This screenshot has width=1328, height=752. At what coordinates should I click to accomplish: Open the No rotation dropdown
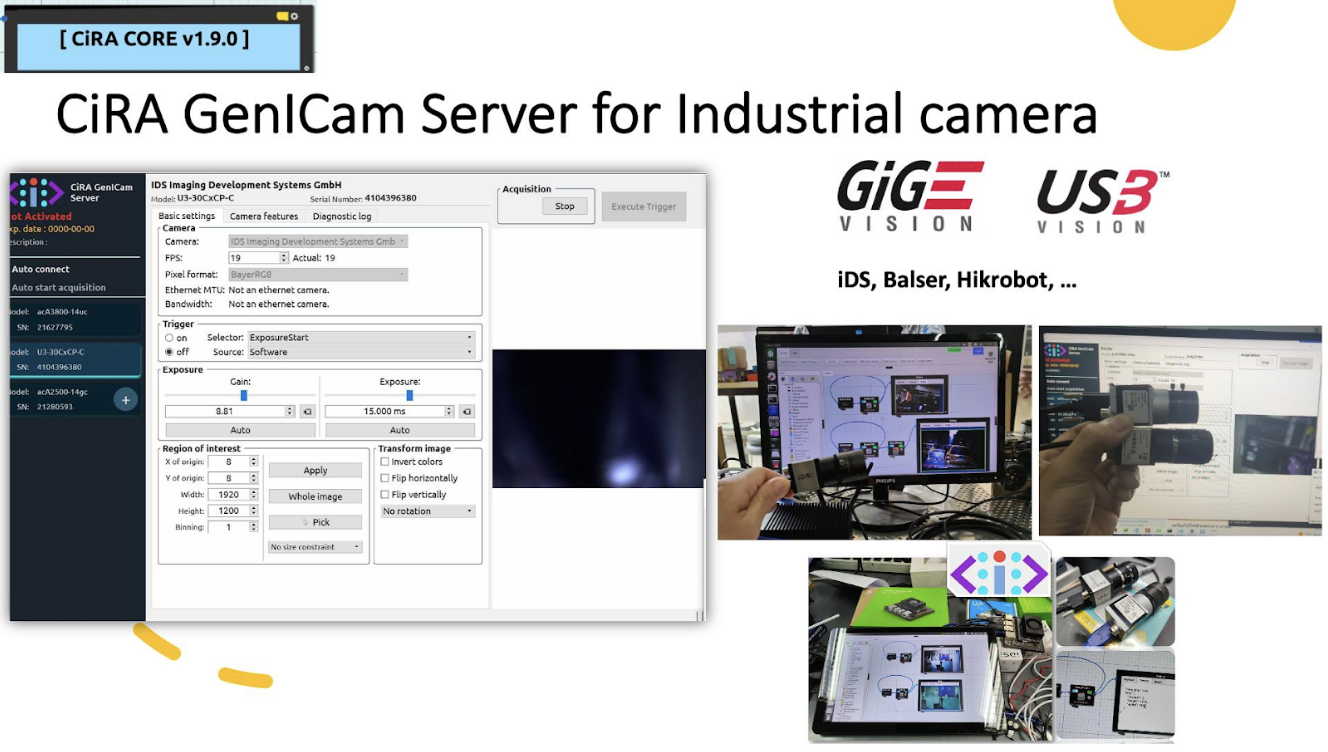[x=428, y=511]
